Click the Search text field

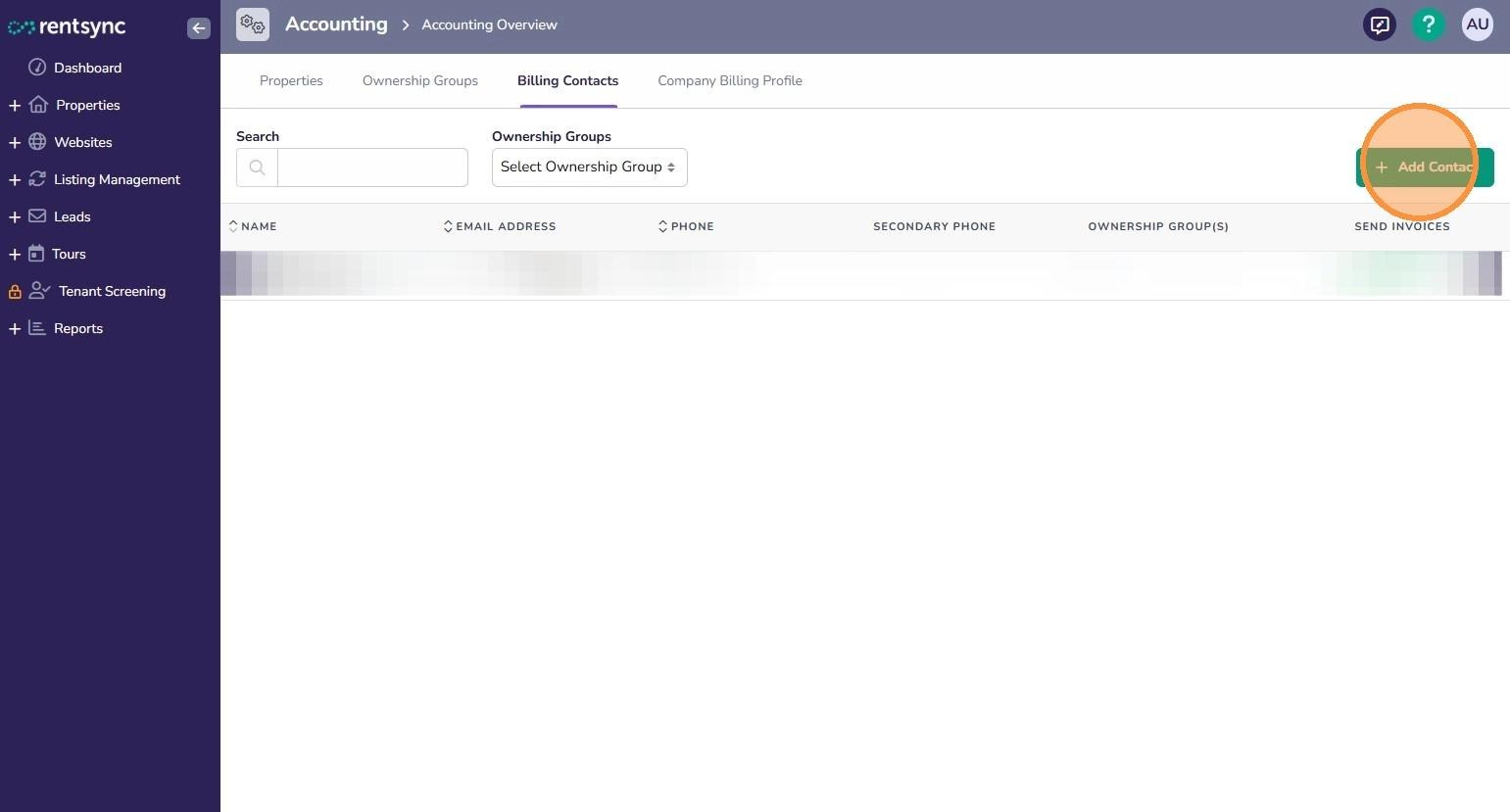point(372,167)
